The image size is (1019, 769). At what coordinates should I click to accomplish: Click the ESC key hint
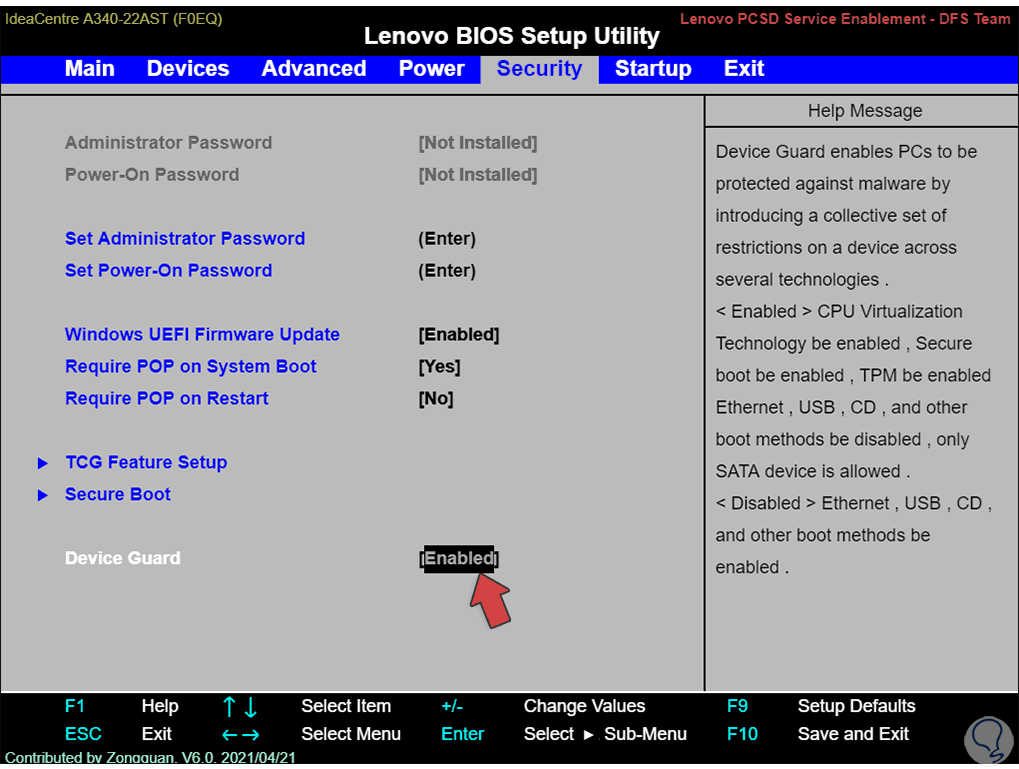[83, 734]
